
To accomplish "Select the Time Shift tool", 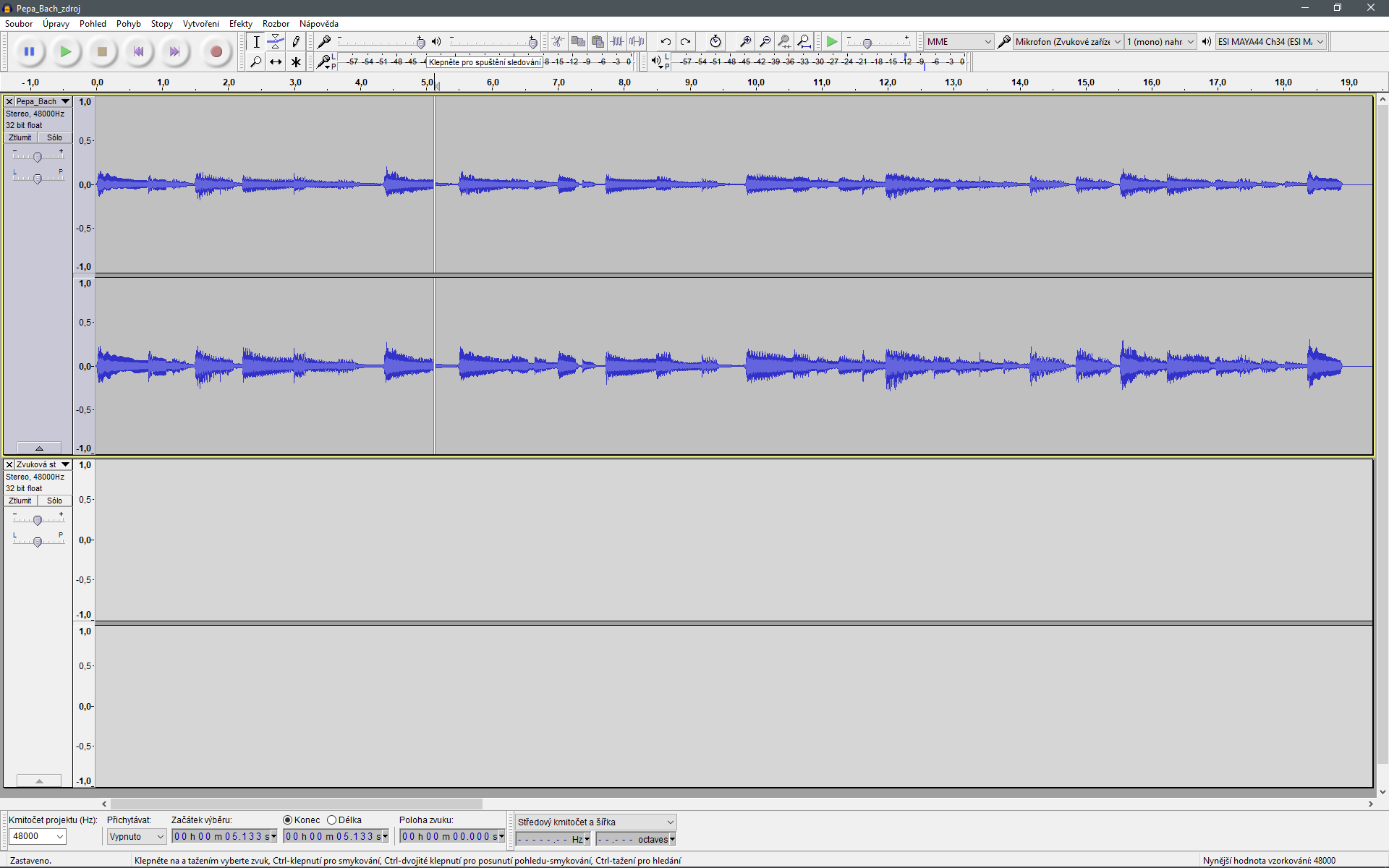I will [276, 62].
